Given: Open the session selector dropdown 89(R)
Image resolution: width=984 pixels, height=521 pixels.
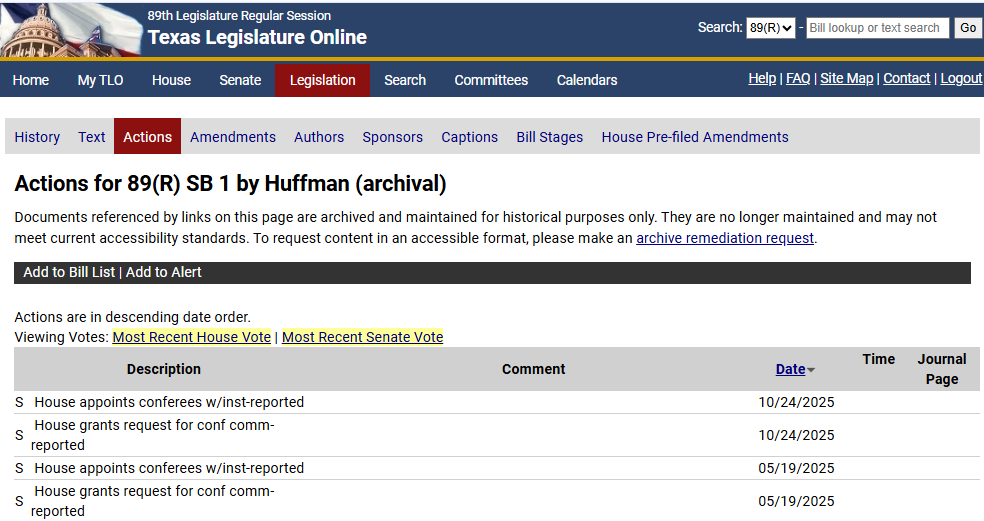Looking at the screenshot, I should (x=771, y=28).
